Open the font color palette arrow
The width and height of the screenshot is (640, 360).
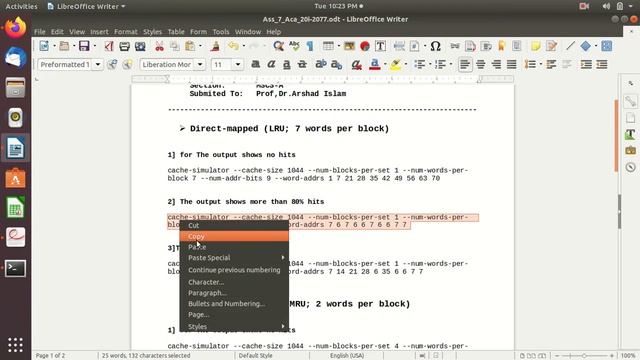coord(385,64)
